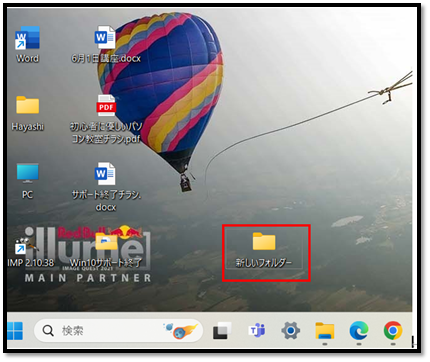Select the 6月1日講座.docx file icon
Viewport: 430px width, 362px height.
tap(105, 37)
